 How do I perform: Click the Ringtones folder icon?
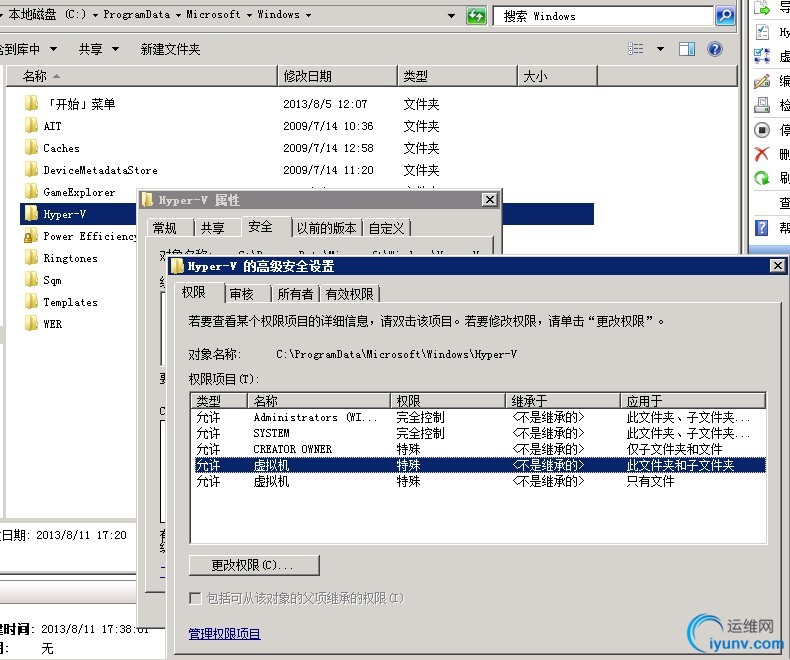(31, 257)
